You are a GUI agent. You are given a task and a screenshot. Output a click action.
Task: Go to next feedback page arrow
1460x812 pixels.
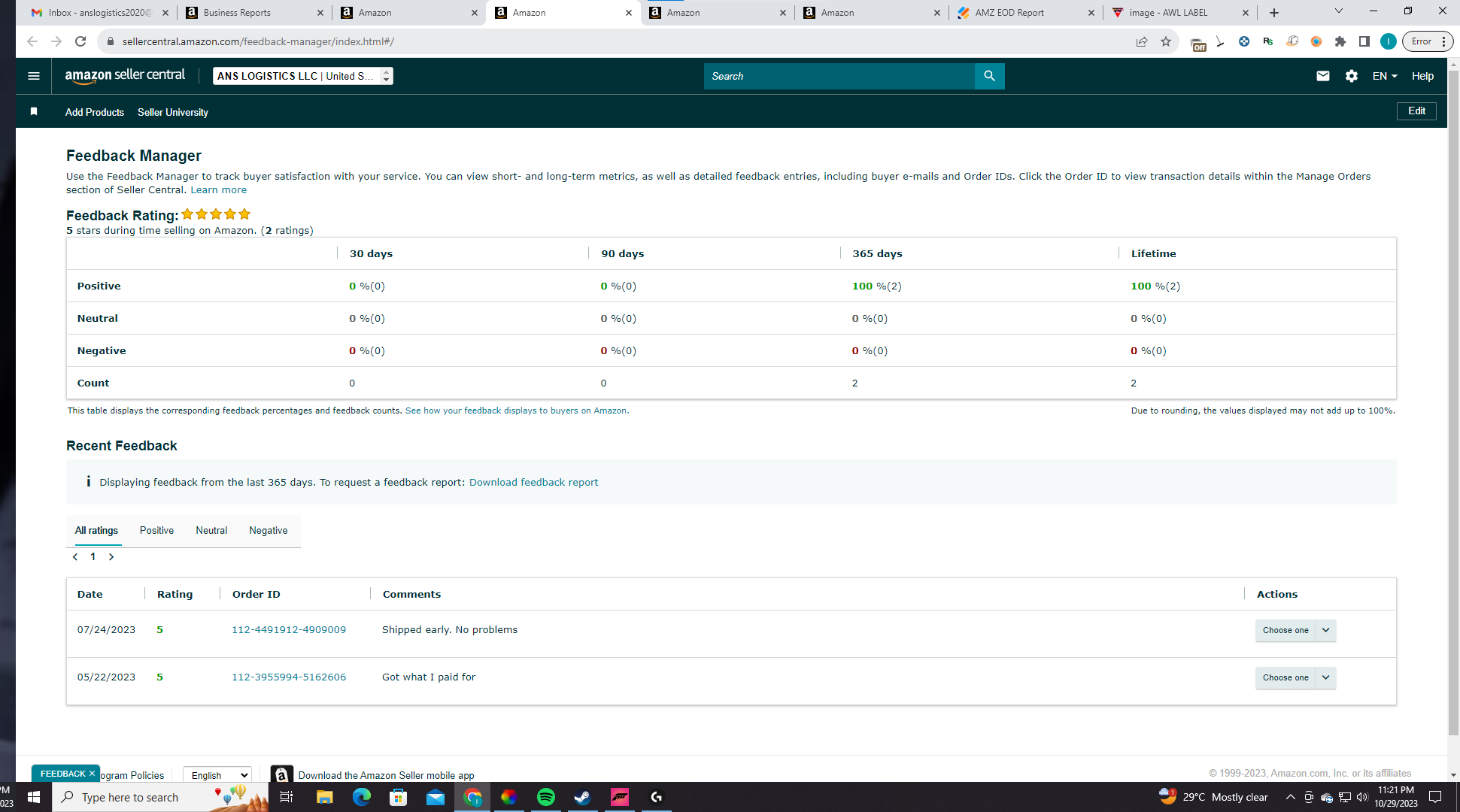coord(111,557)
